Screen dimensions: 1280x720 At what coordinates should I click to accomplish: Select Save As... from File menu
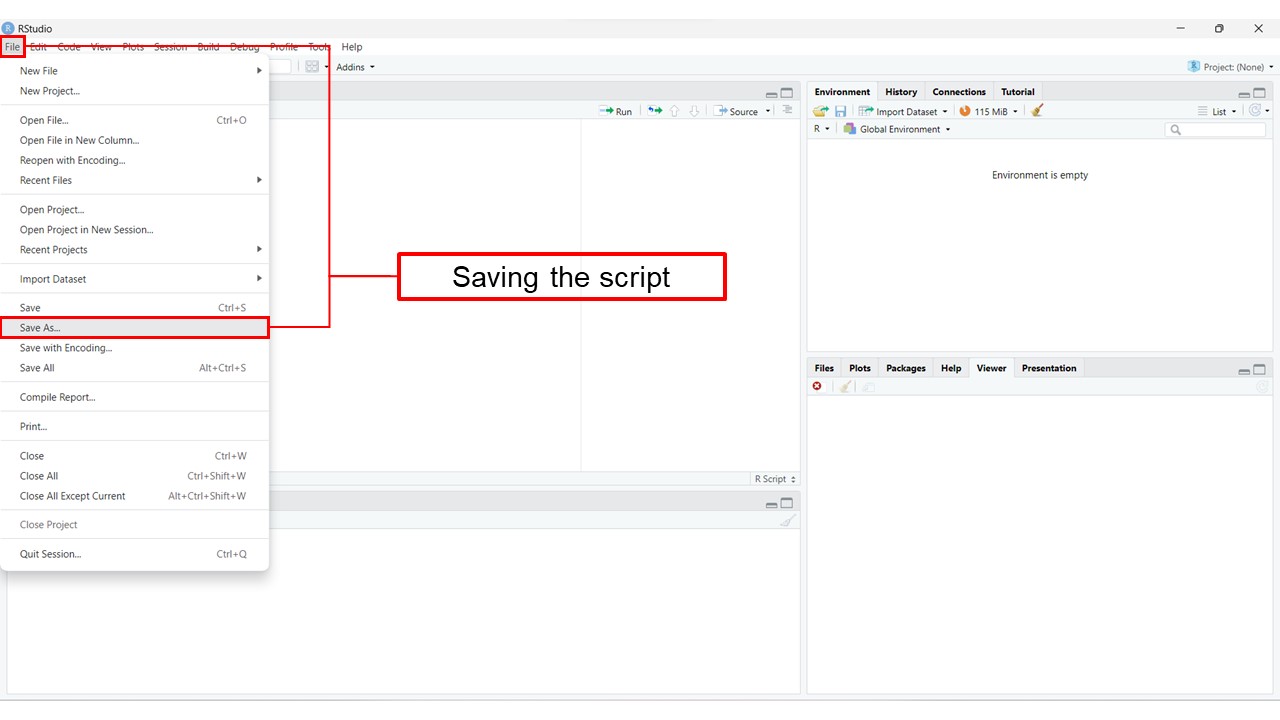click(x=134, y=328)
